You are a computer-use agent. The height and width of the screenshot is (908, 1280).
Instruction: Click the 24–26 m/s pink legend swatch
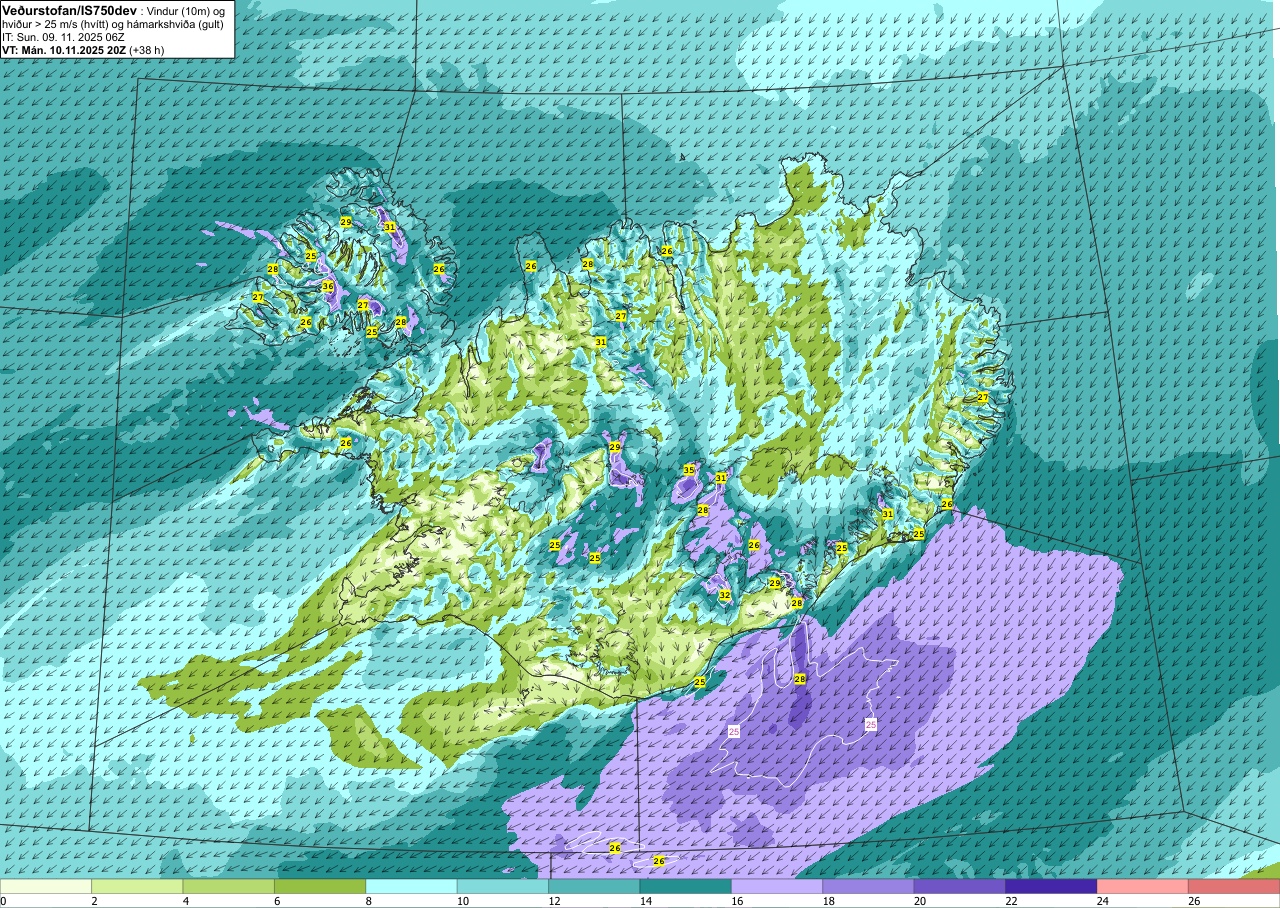click(x=1142, y=886)
